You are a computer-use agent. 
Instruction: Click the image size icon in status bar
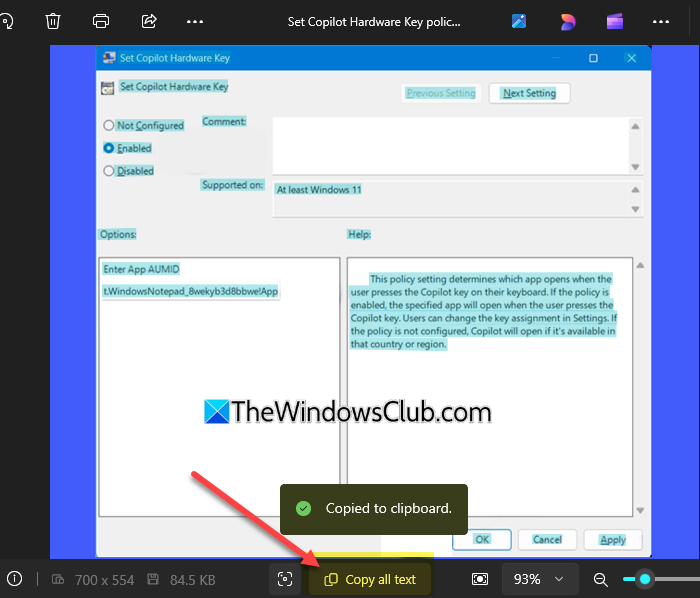click(58, 579)
